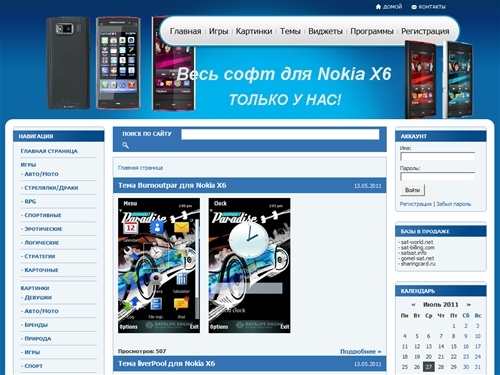Open Логические games category

pos(42,242)
